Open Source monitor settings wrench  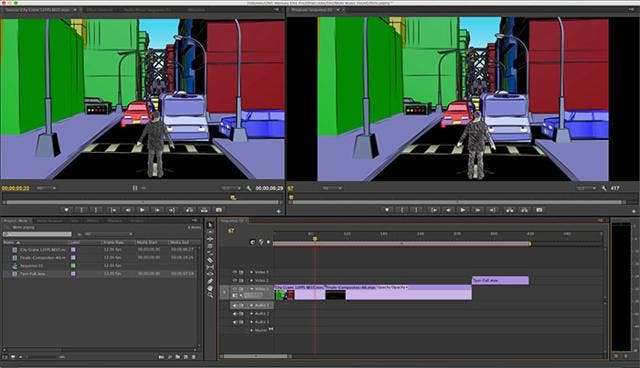coord(249,188)
